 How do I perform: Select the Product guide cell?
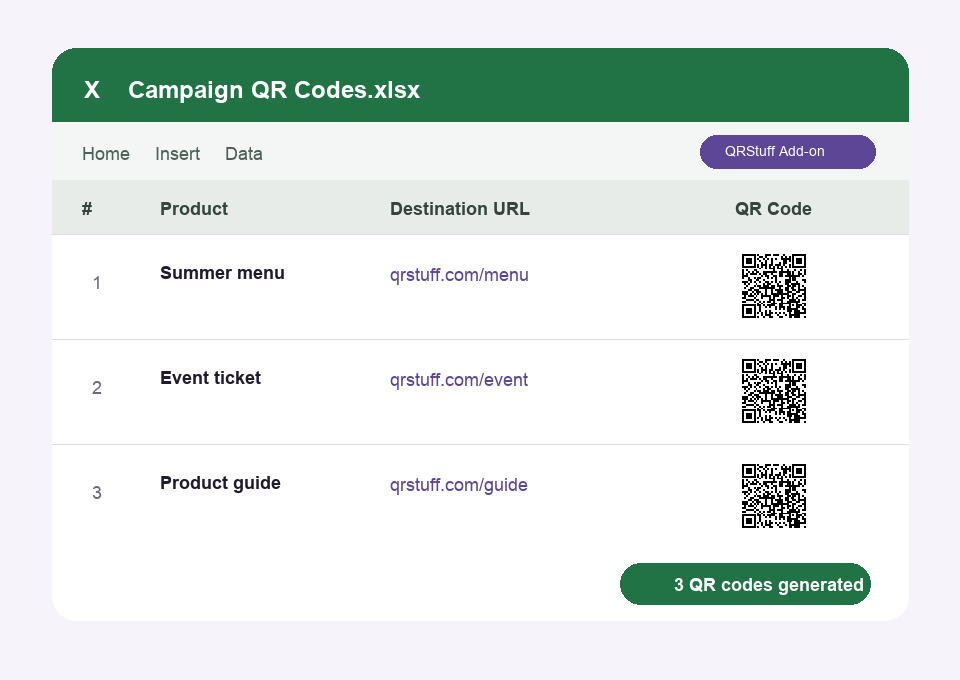[x=220, y=483]
